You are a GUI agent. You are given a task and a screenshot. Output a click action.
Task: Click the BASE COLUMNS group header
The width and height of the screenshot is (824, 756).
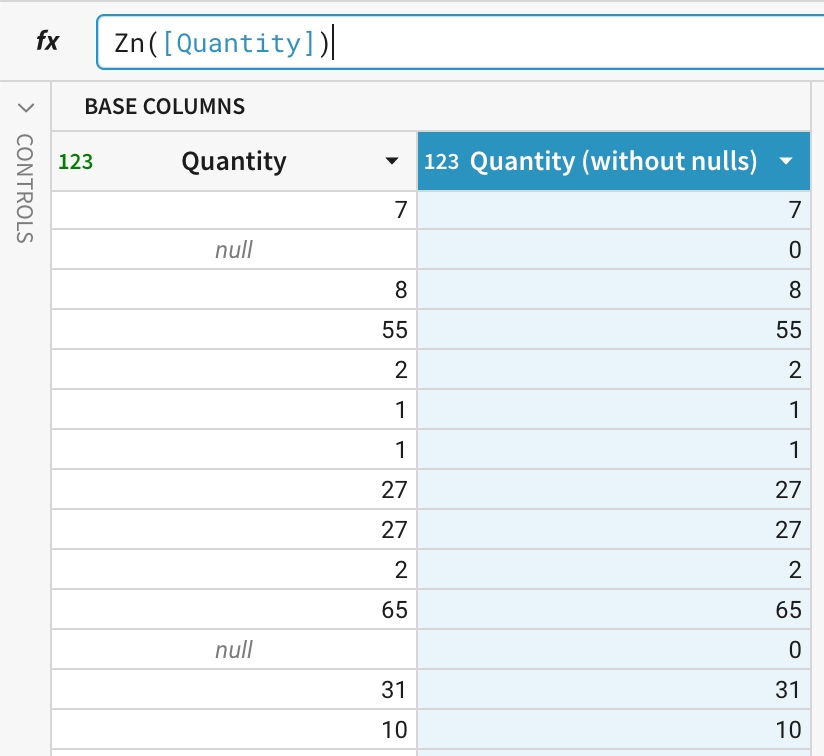pyautogui.click(x=164, y=106)
